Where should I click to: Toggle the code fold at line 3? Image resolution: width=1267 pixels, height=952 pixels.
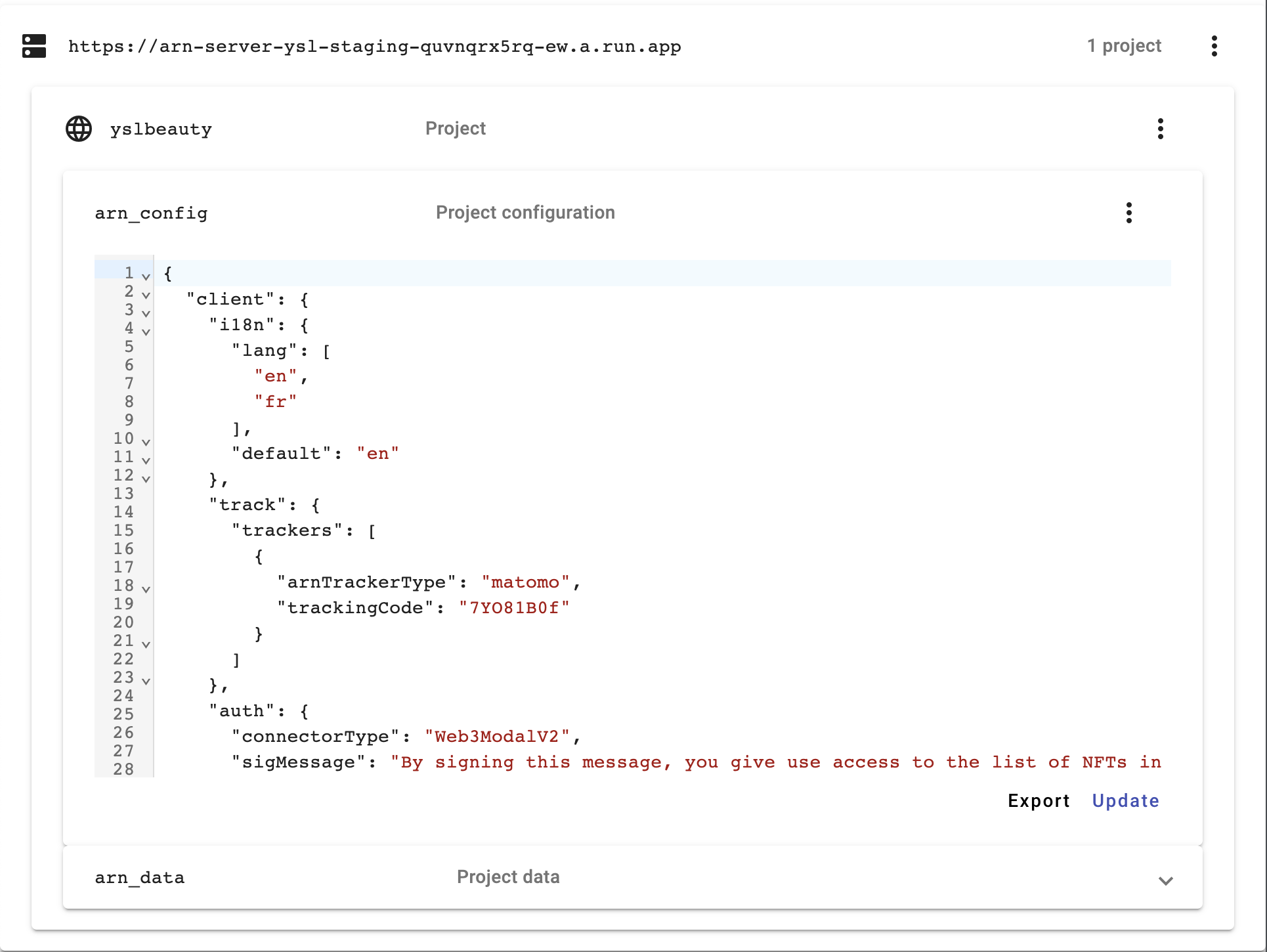coord(146,313)
